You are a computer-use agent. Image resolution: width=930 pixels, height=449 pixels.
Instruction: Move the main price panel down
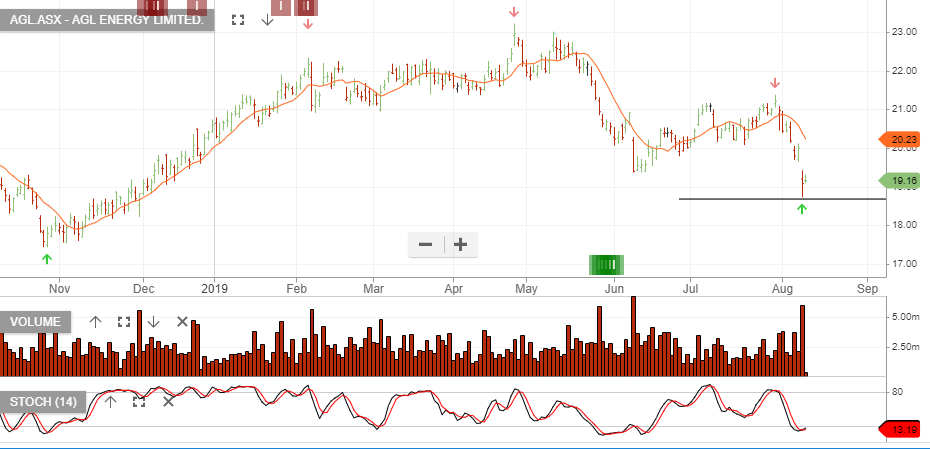pyautogui.click(x=267, y=20)
